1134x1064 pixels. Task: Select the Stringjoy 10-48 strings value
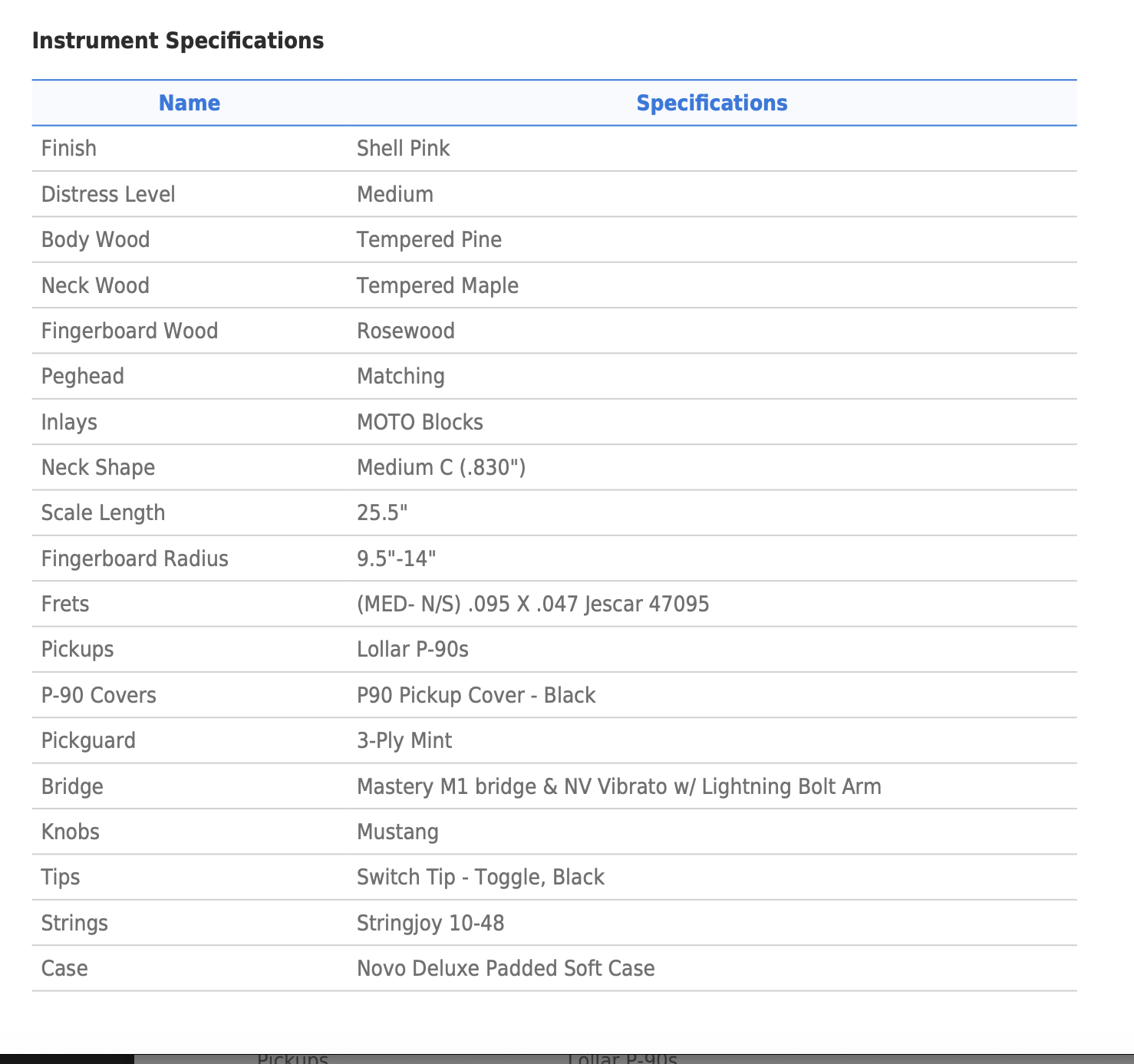coord(430,923)
